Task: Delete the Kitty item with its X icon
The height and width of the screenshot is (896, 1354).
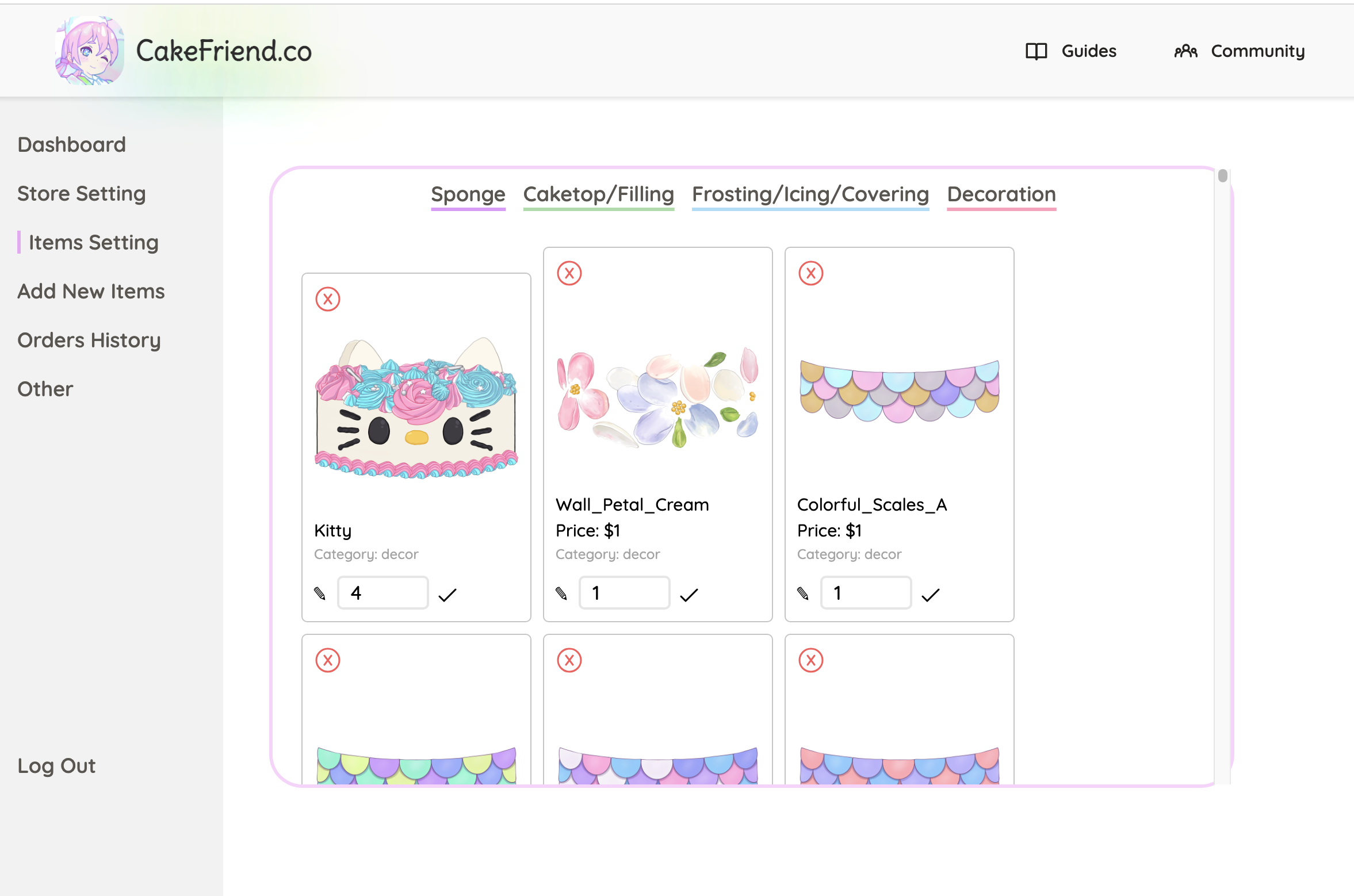Action: click(328, 298)
